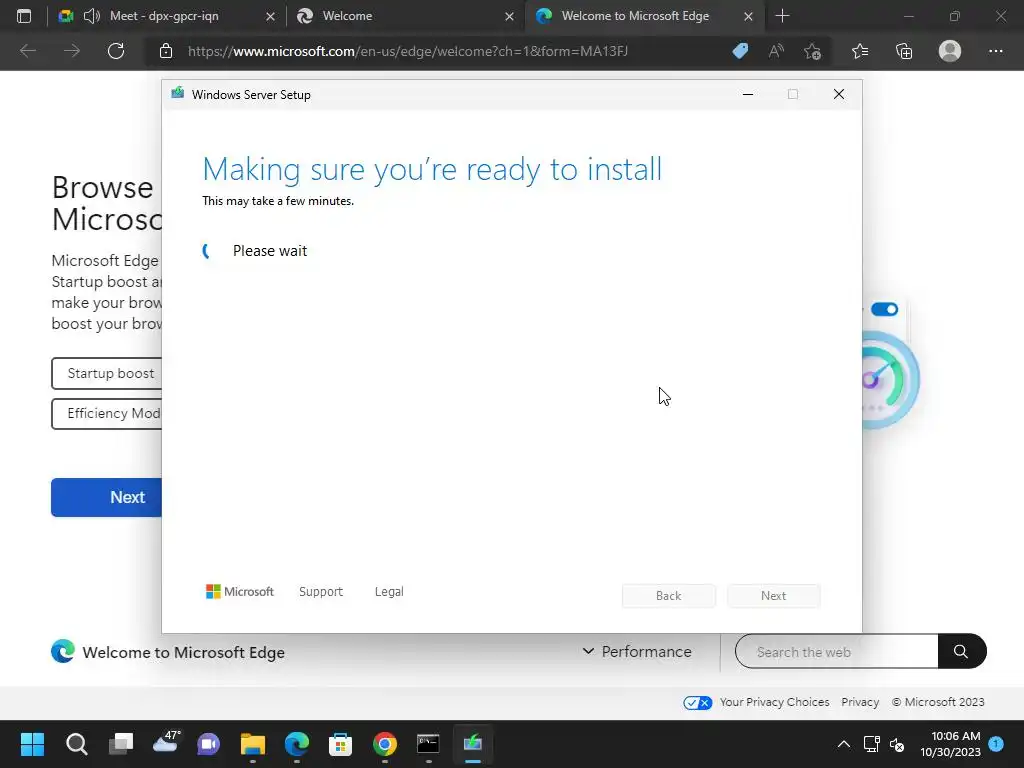Click the Edge logo beside Welcome text
1024x768 pixels.
(63, 652)
